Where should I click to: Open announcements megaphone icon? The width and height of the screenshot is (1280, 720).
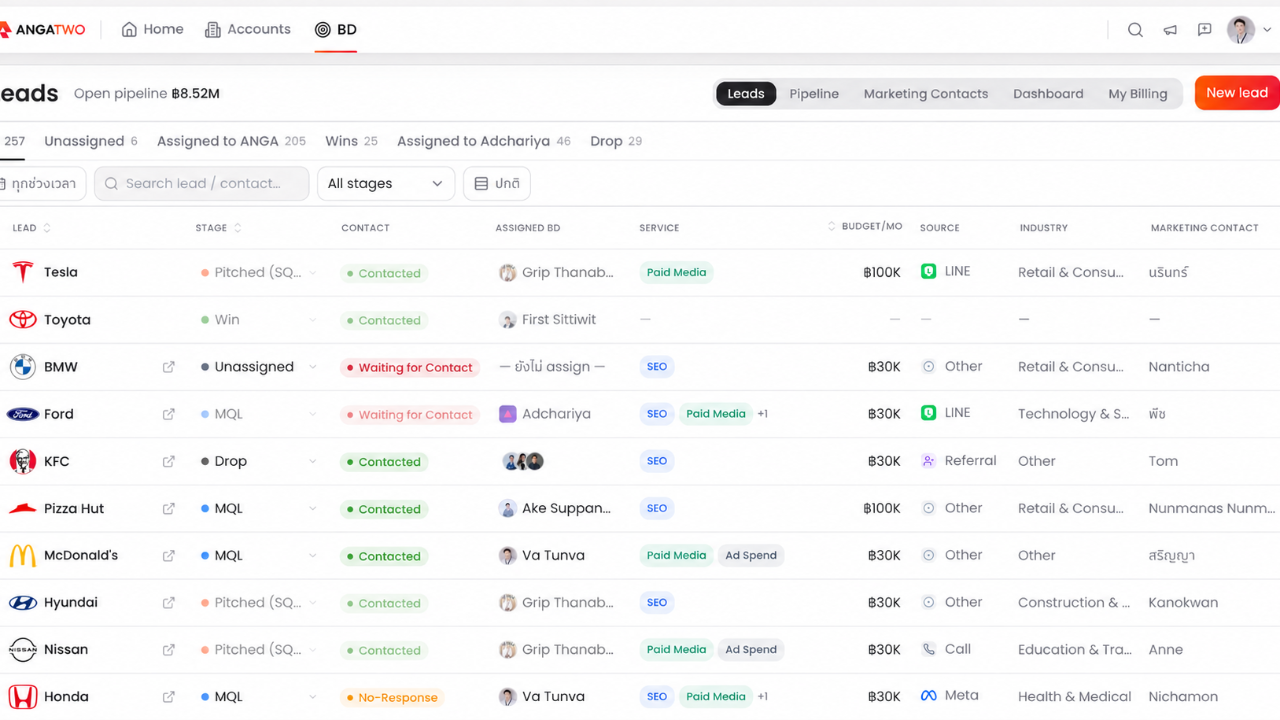(1170, 30)
